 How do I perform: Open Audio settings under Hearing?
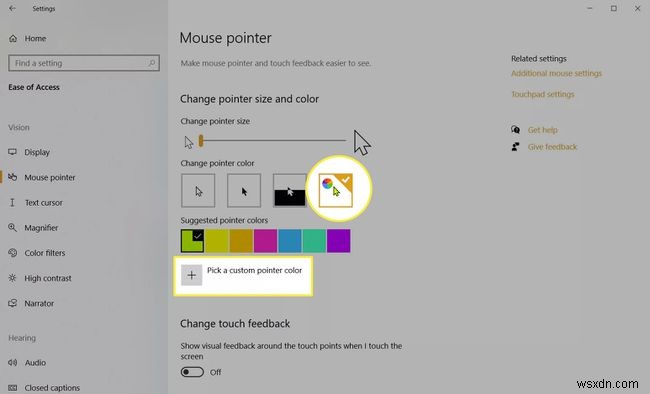(x=35, y=363)
